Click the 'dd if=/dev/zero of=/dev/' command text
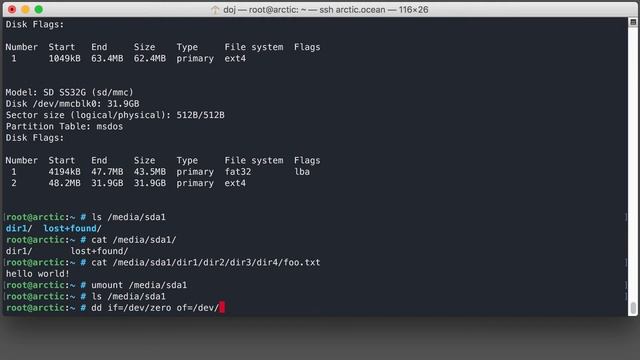 coord(155,308)
